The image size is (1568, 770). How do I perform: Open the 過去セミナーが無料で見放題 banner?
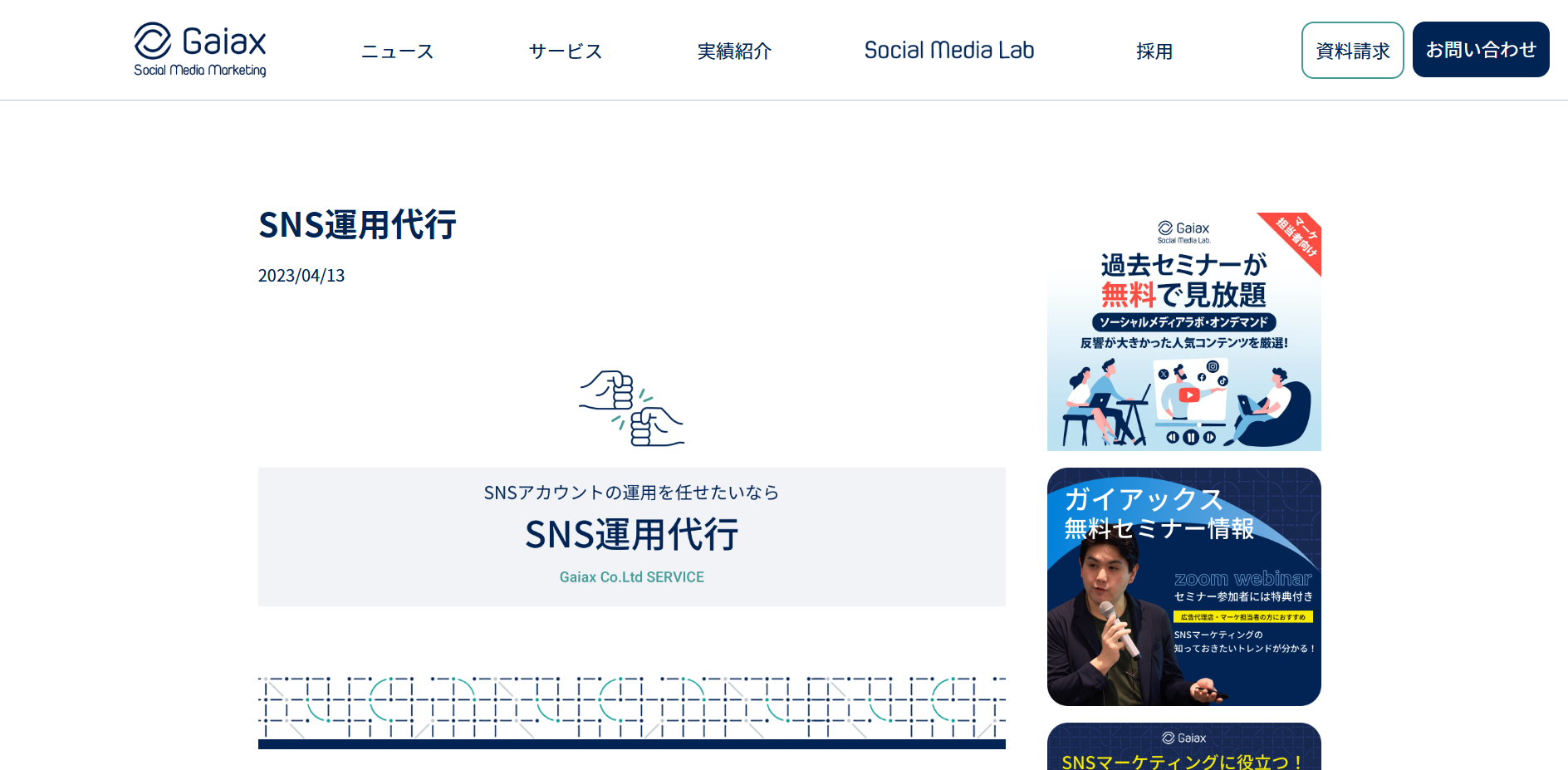[x=1184, y=331]
